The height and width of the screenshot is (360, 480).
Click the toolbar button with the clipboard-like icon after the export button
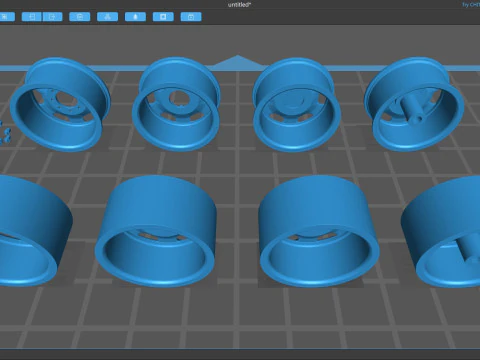(x=80, y=17)
